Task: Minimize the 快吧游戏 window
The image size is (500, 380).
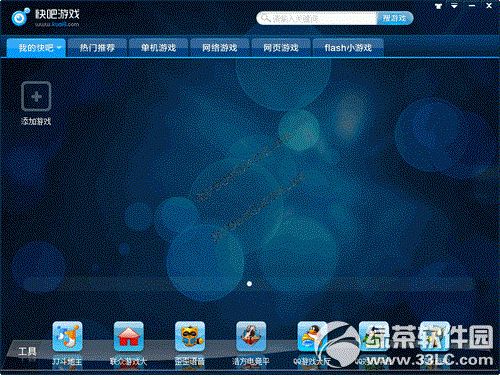Action: tap(472, 6)
